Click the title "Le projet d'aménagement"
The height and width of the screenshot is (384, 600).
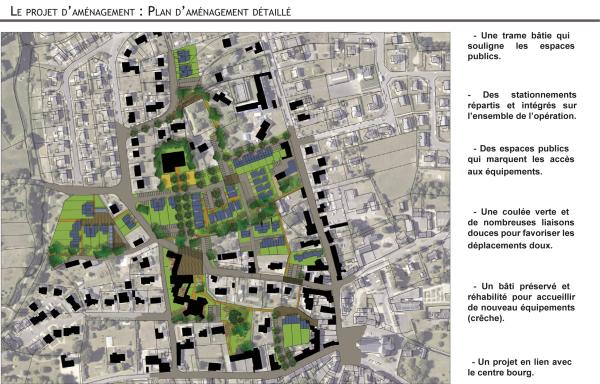coord(72,11)
